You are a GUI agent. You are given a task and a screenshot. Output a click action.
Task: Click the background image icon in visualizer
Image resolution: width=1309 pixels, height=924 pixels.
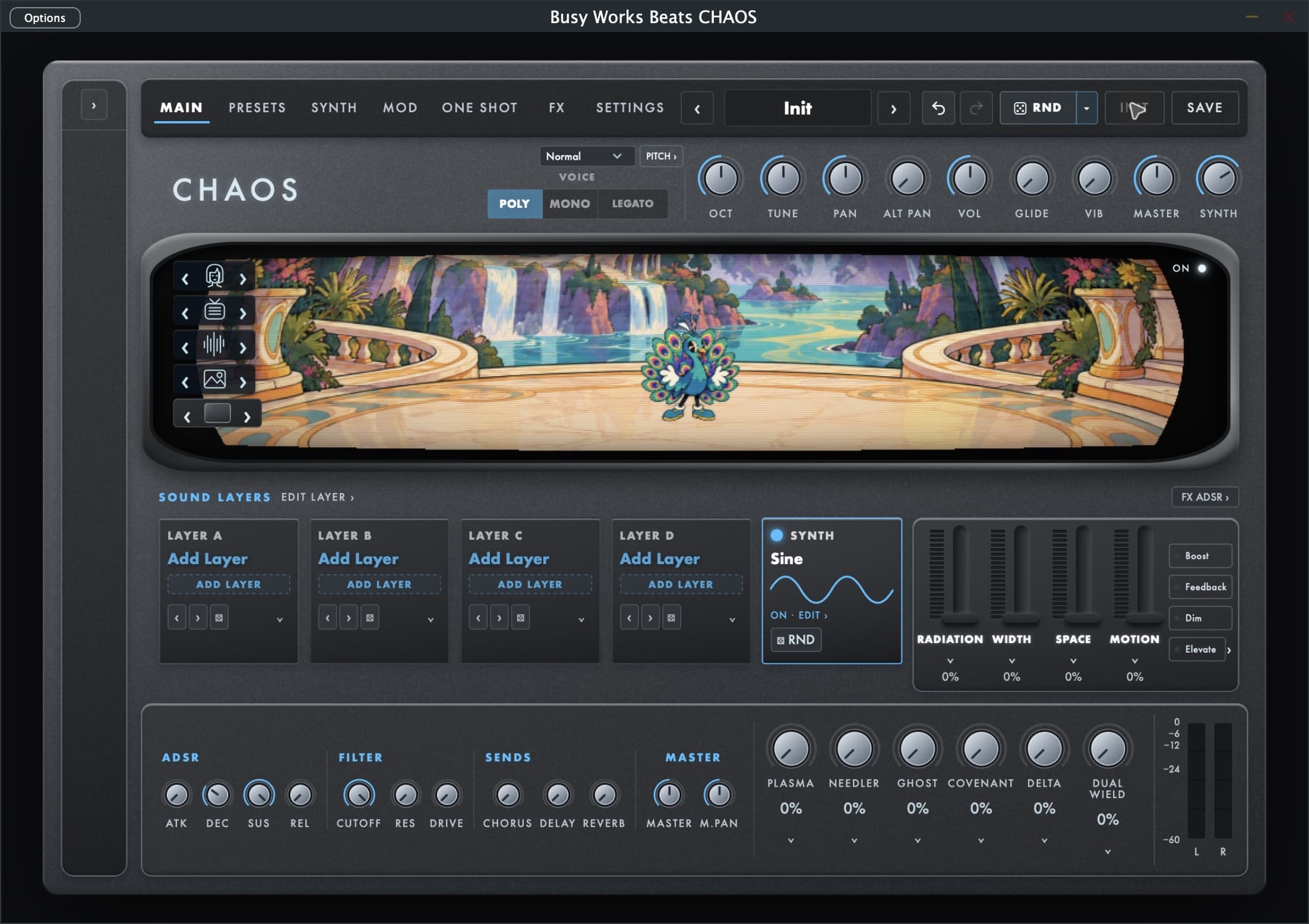coord(214,379)
